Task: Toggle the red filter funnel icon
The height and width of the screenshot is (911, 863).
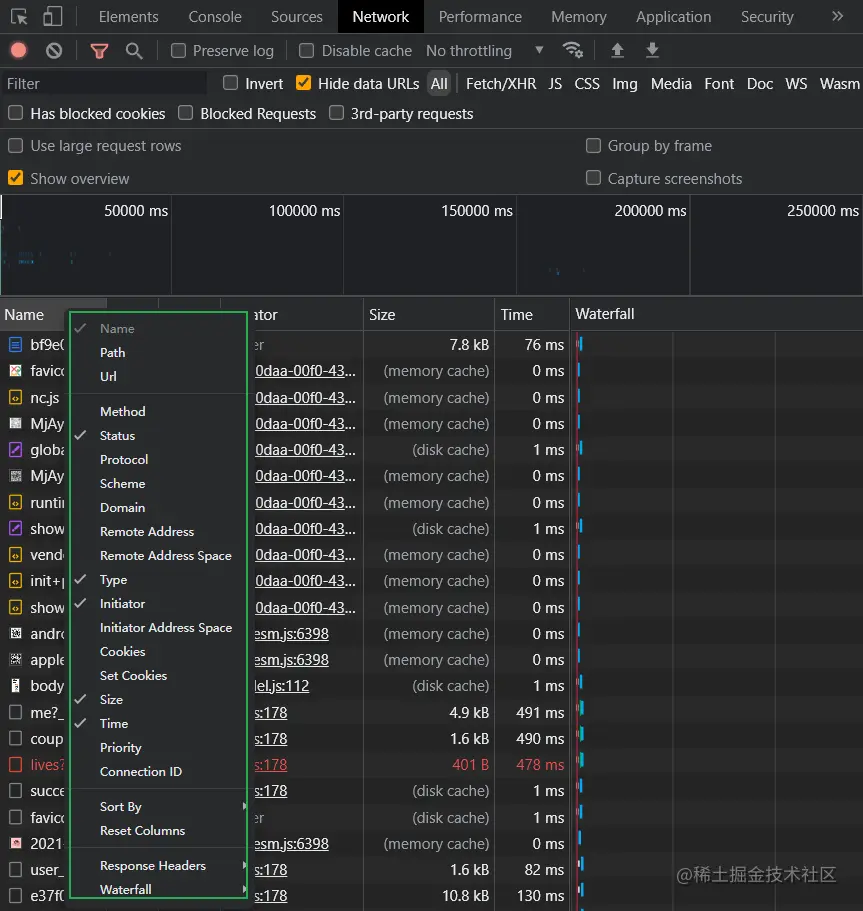Action: 99,51
